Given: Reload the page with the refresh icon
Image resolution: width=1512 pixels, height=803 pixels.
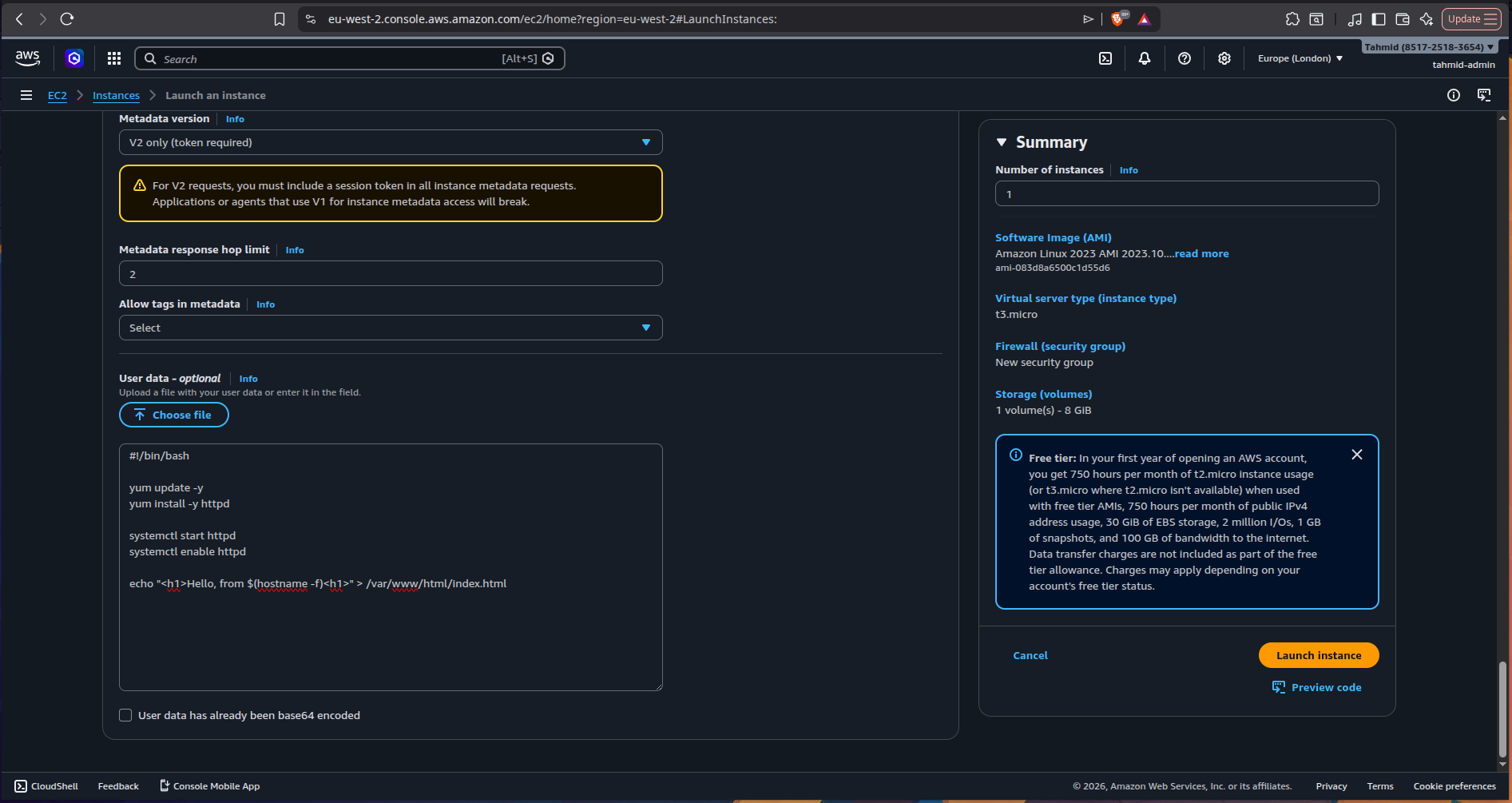Looking at the screenshot, I should tap(67, 19).
